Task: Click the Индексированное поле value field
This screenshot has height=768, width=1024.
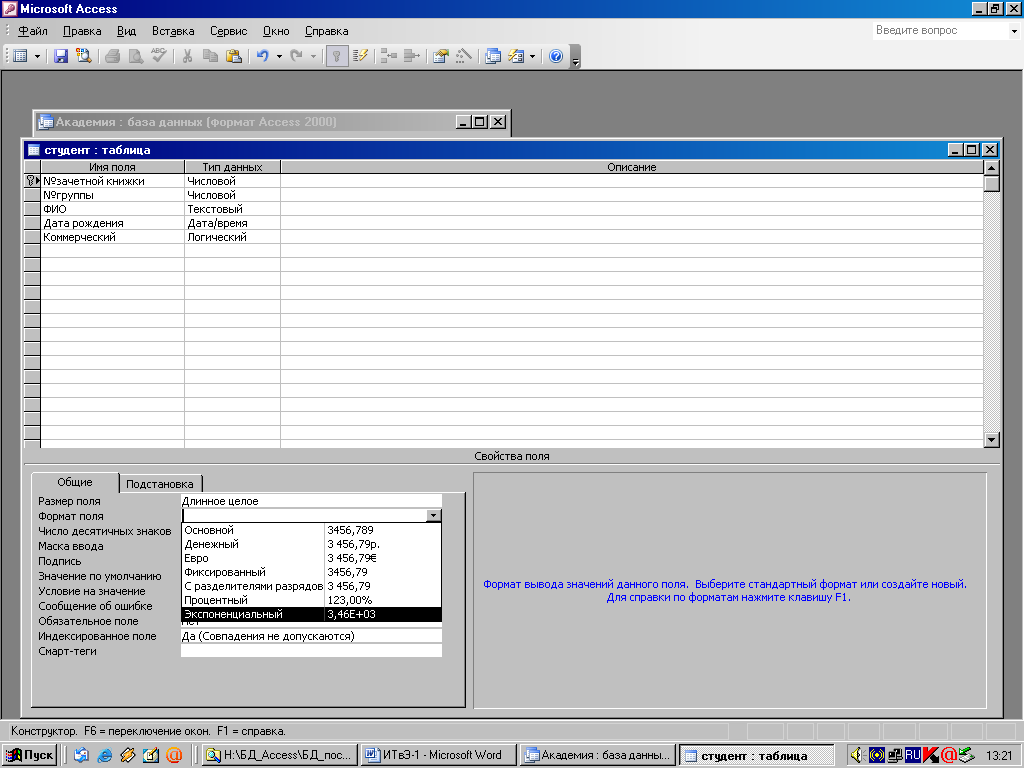Action: coord(311,636)
